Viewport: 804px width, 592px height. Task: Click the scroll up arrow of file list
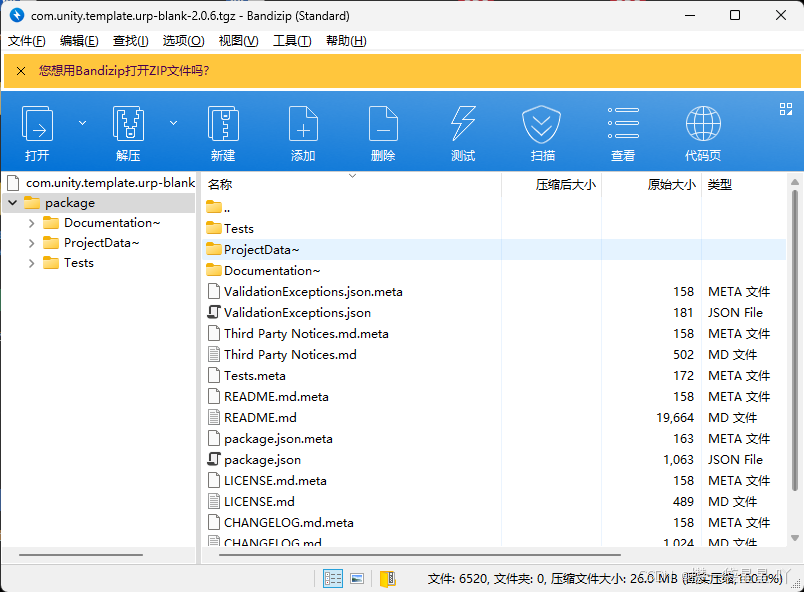pyautogui.click(x=795, y=182)
